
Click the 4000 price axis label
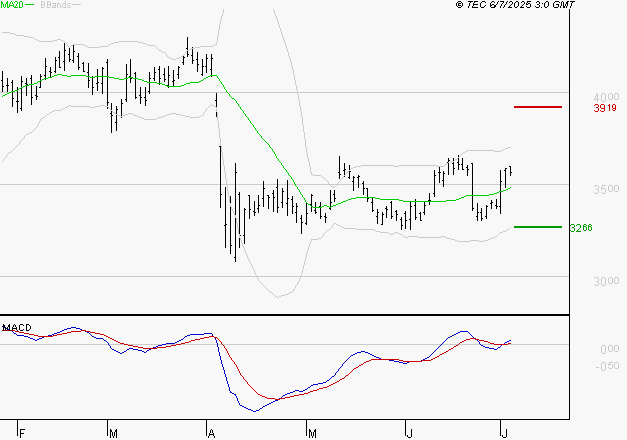(x=606, y=97)
